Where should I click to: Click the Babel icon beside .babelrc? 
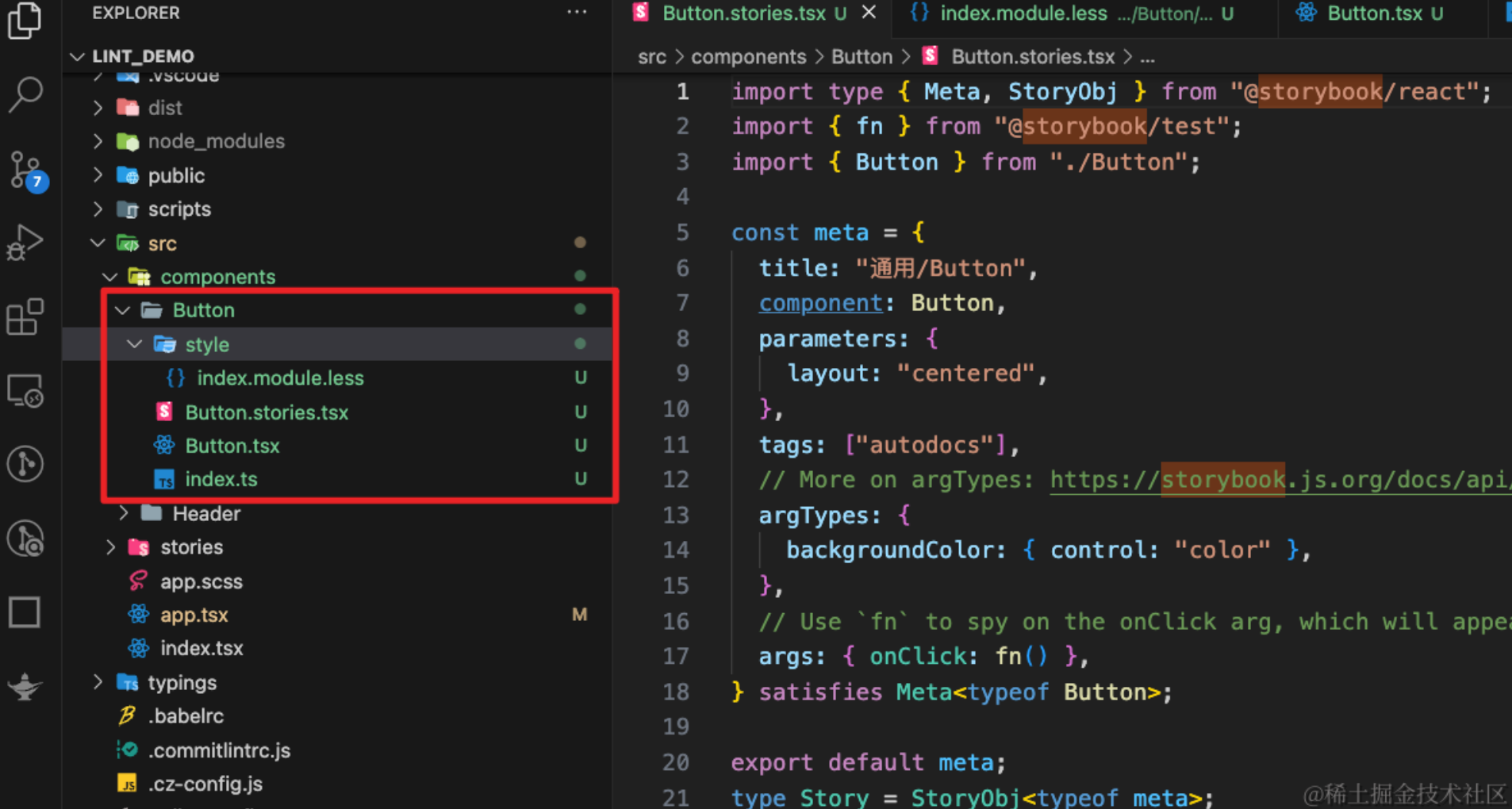[x=126, y=715]
